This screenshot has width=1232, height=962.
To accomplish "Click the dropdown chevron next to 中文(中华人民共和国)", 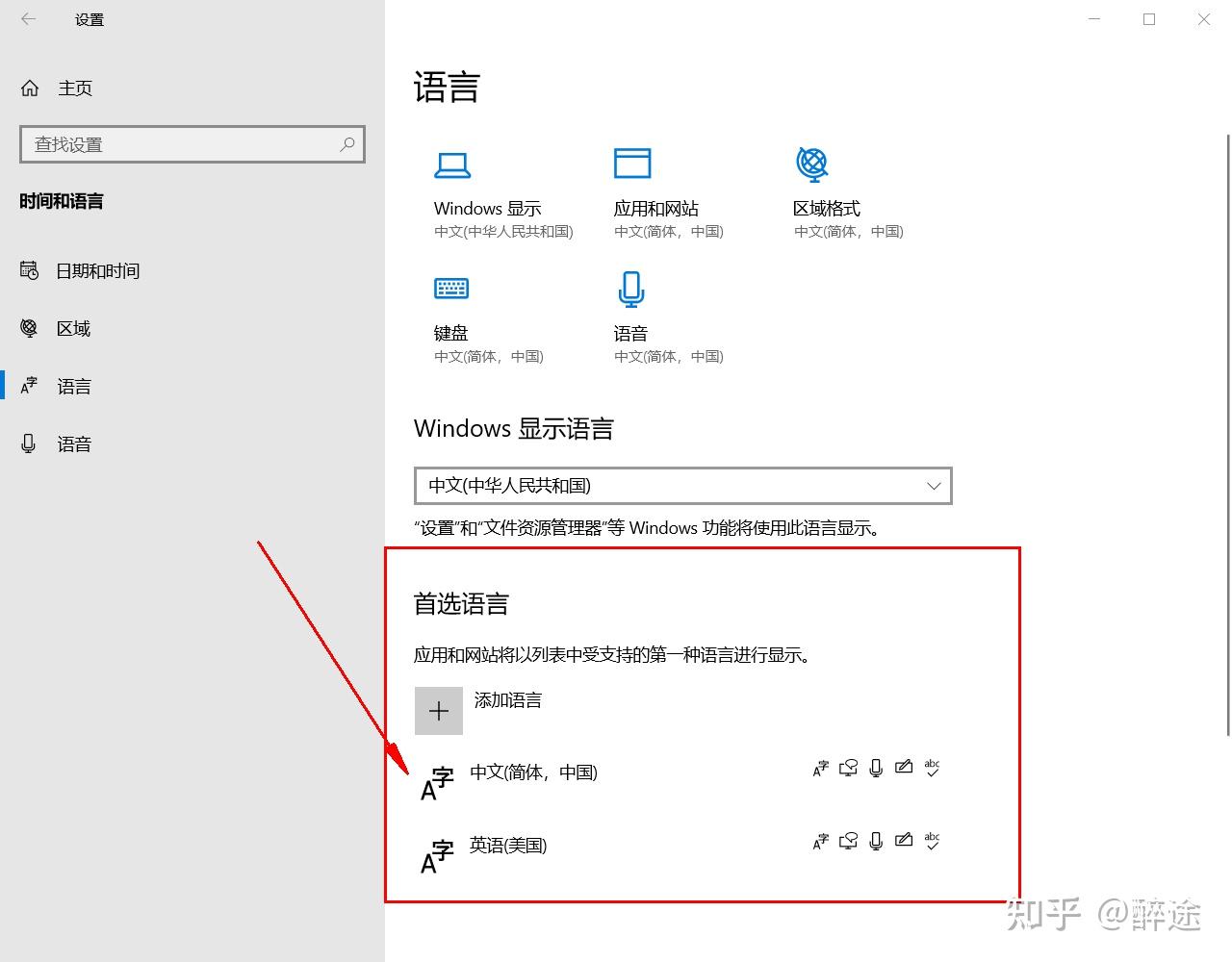I will pyautogui.click(x=932, y=486).
